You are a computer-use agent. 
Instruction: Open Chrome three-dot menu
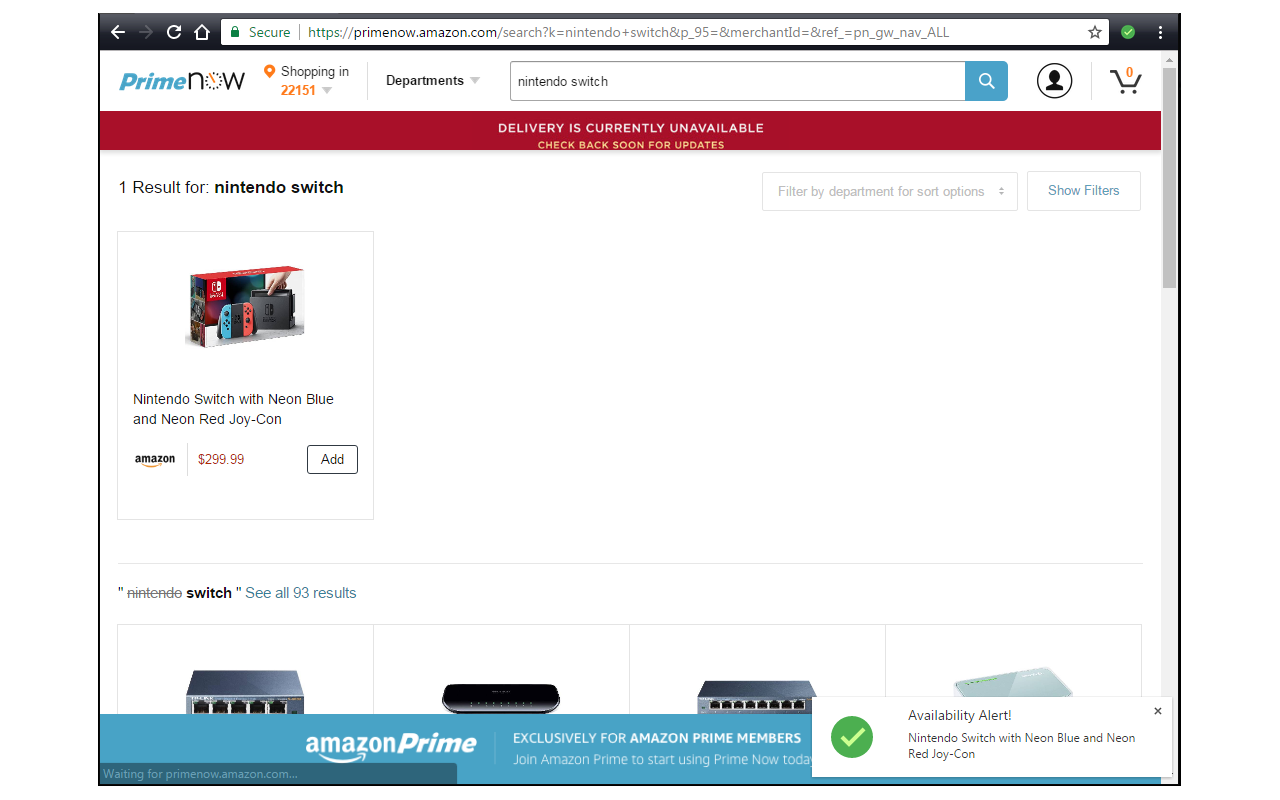[x=1160, y=32]
